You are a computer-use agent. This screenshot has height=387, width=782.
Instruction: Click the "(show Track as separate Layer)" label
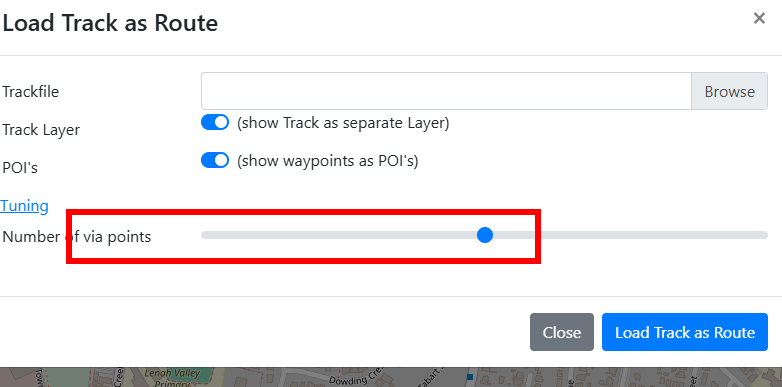coord(343,123)
